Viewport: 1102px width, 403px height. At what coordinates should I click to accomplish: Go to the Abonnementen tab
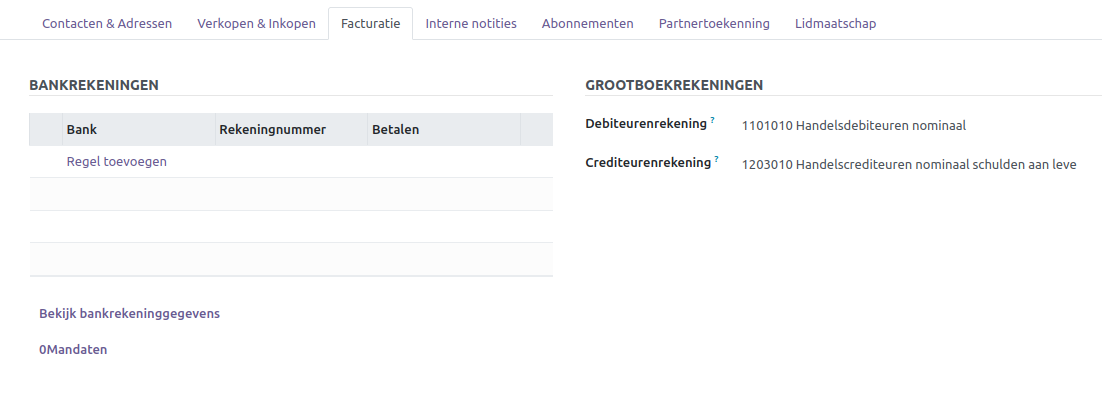[587, 23]
